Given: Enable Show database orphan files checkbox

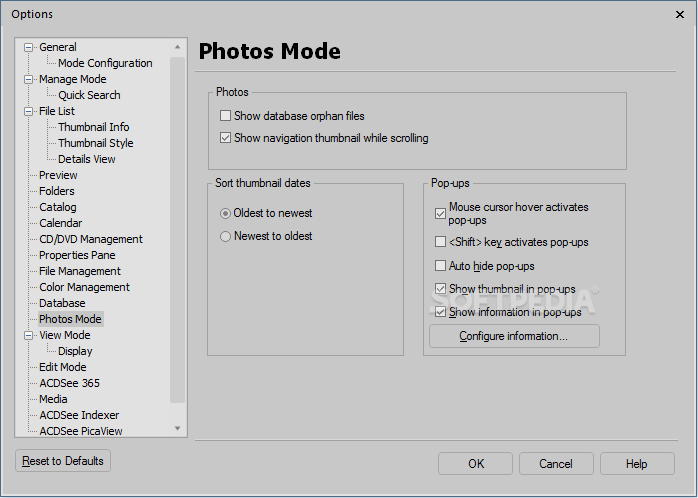Looking at the screenshot, I should pyautogui.click(x=225, y=116).
